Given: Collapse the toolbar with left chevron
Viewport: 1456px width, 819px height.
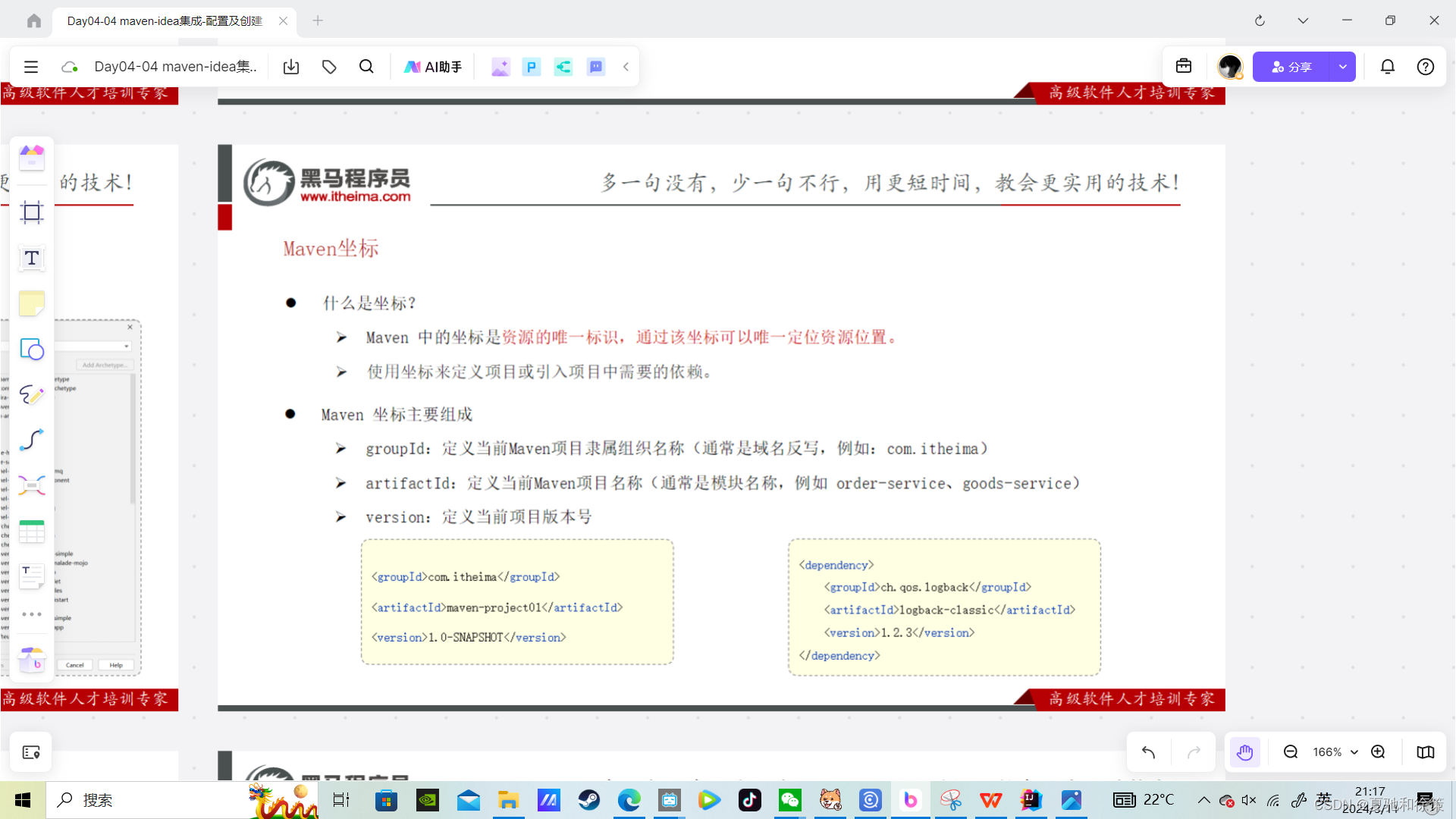Looking at the screenshot, I should (626, 67).
